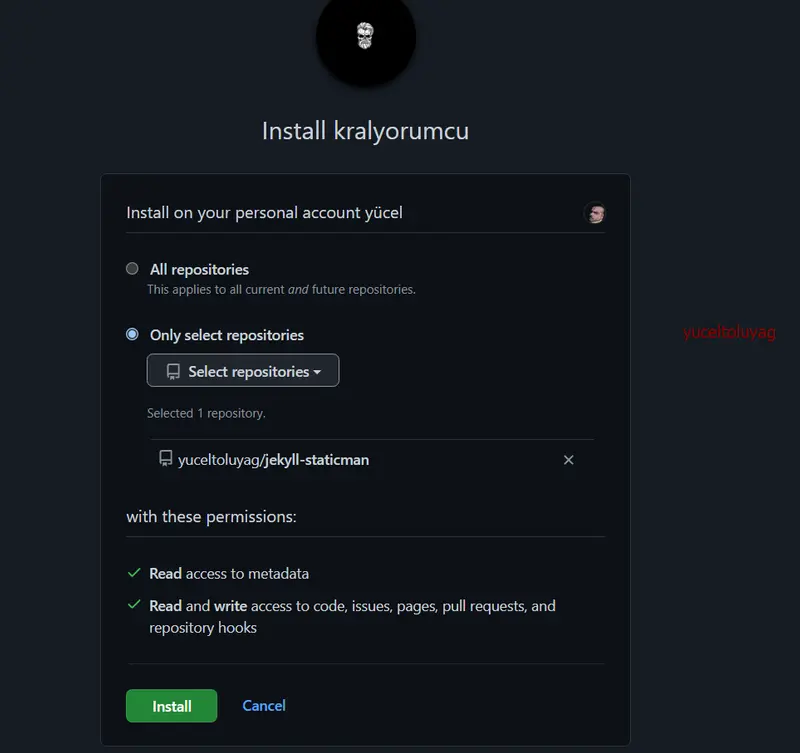This screenshot has width=800, height=753.
Task: Click the kralyorumcu app skull logo
Action: point(365,39)
